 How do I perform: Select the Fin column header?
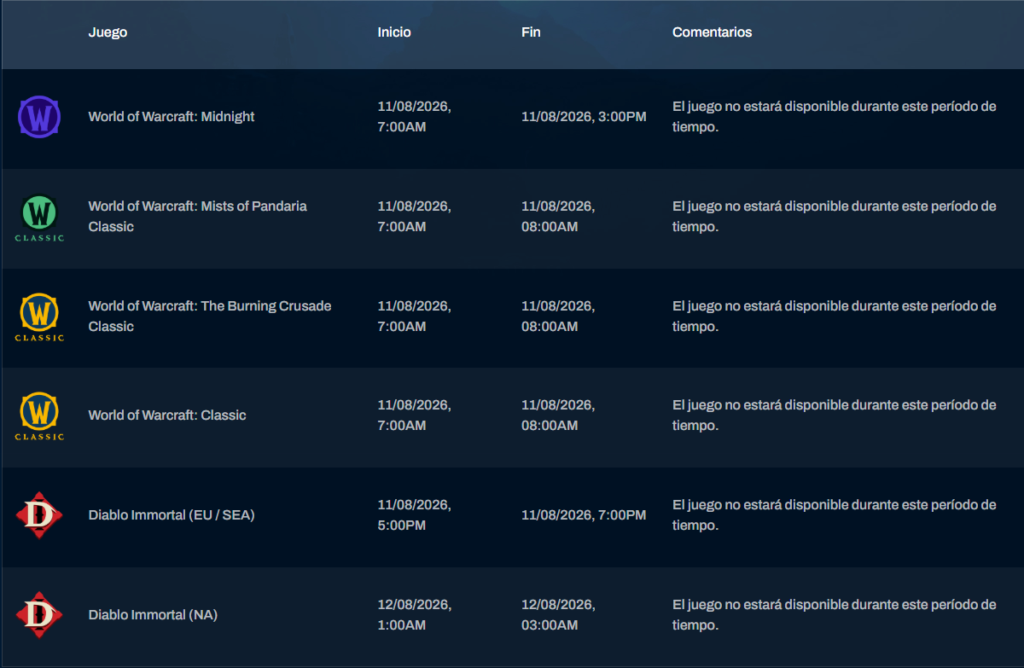tap(530, 32)
